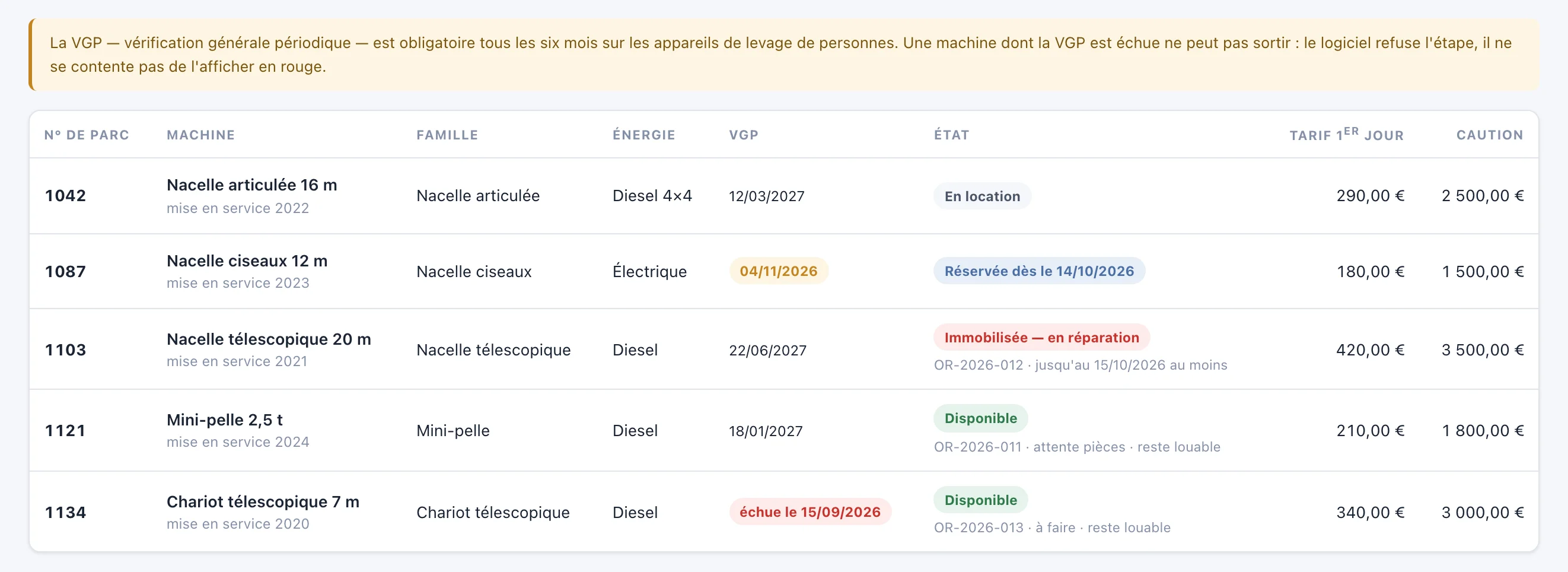Click the 'Disponible' badge for machine 1121
The width and height of the screenshot is (1568, 572).
[981, 418]
